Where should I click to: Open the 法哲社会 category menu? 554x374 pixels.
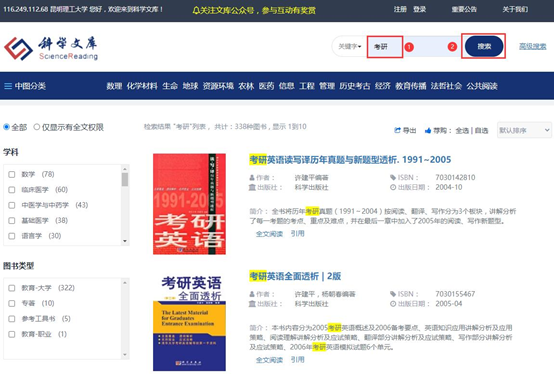pos(446,86)
